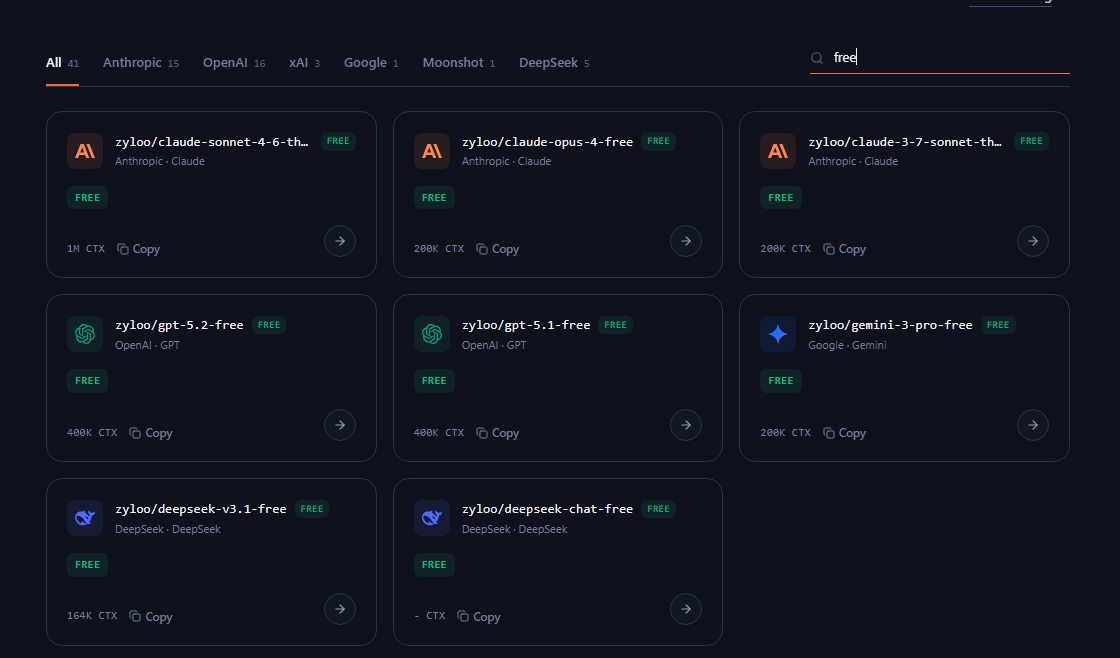Screen dimensions: 1120x658
Task: Switch to the xAI tab
Action: click(304, 63)
